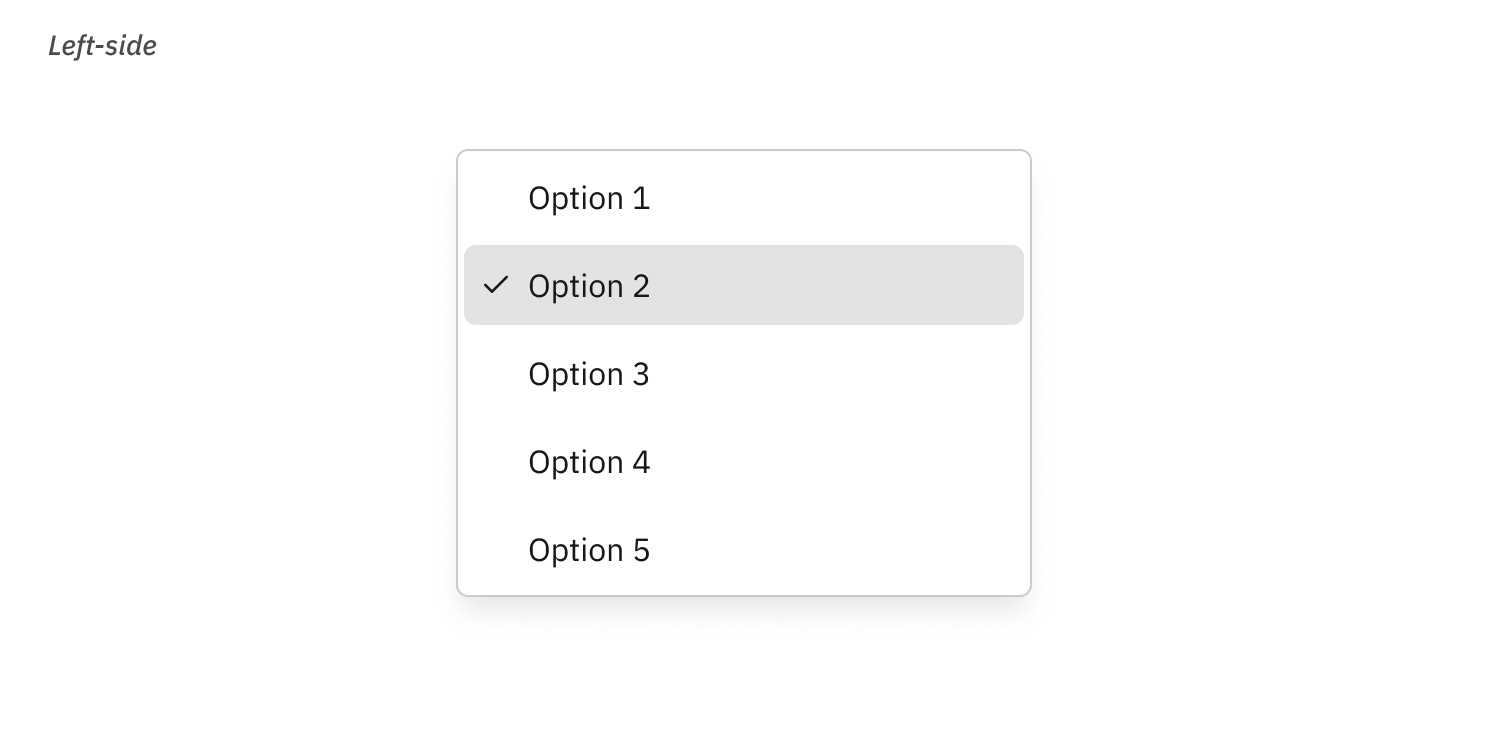Click the numeral 3 in Option 3
1488x745 pixels.
pos(641,374)
